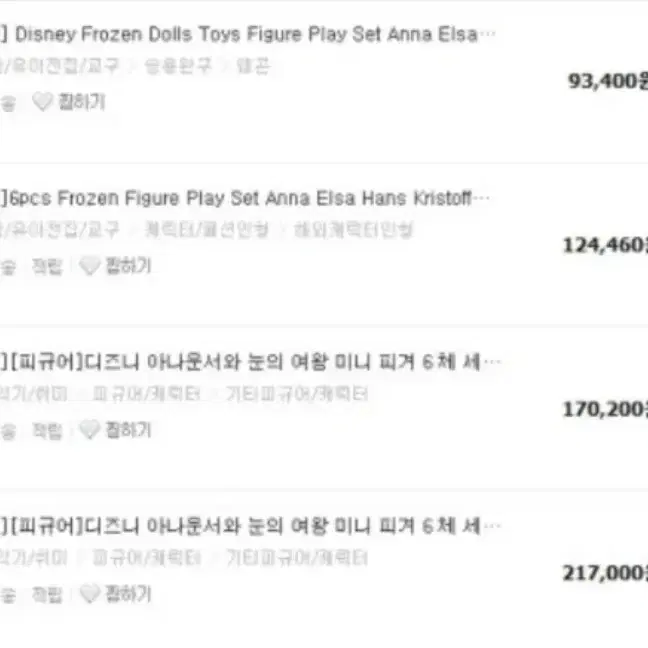The width and height of the screenshot is (648, 648).
Task: Click the heart wishlist icon for the 93,400원 item
Action: coord(43,102)
